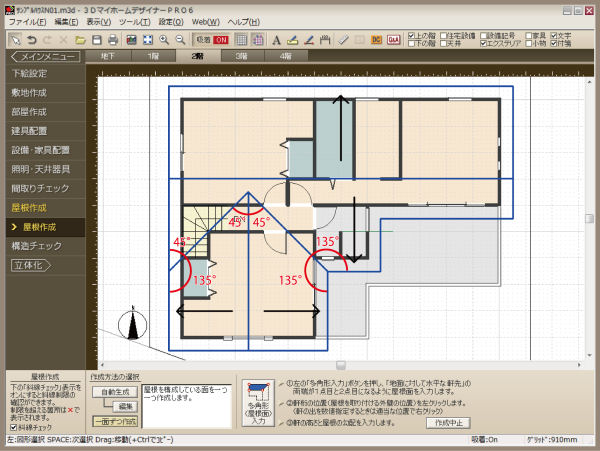The width and height of the screenshot is (600, 451).
Task: Open the ツール(T) menu
Action: [x=133, y=21]
